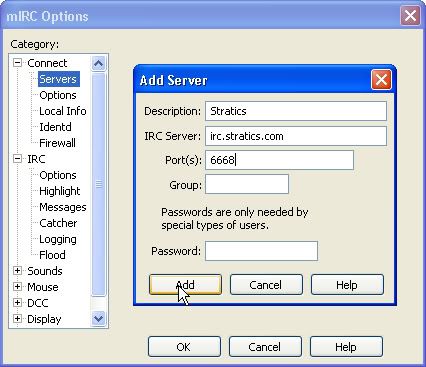Viewport: 426px width, 367px height.
Task: Close the mIRC Options window
Action: coord(410,16)
